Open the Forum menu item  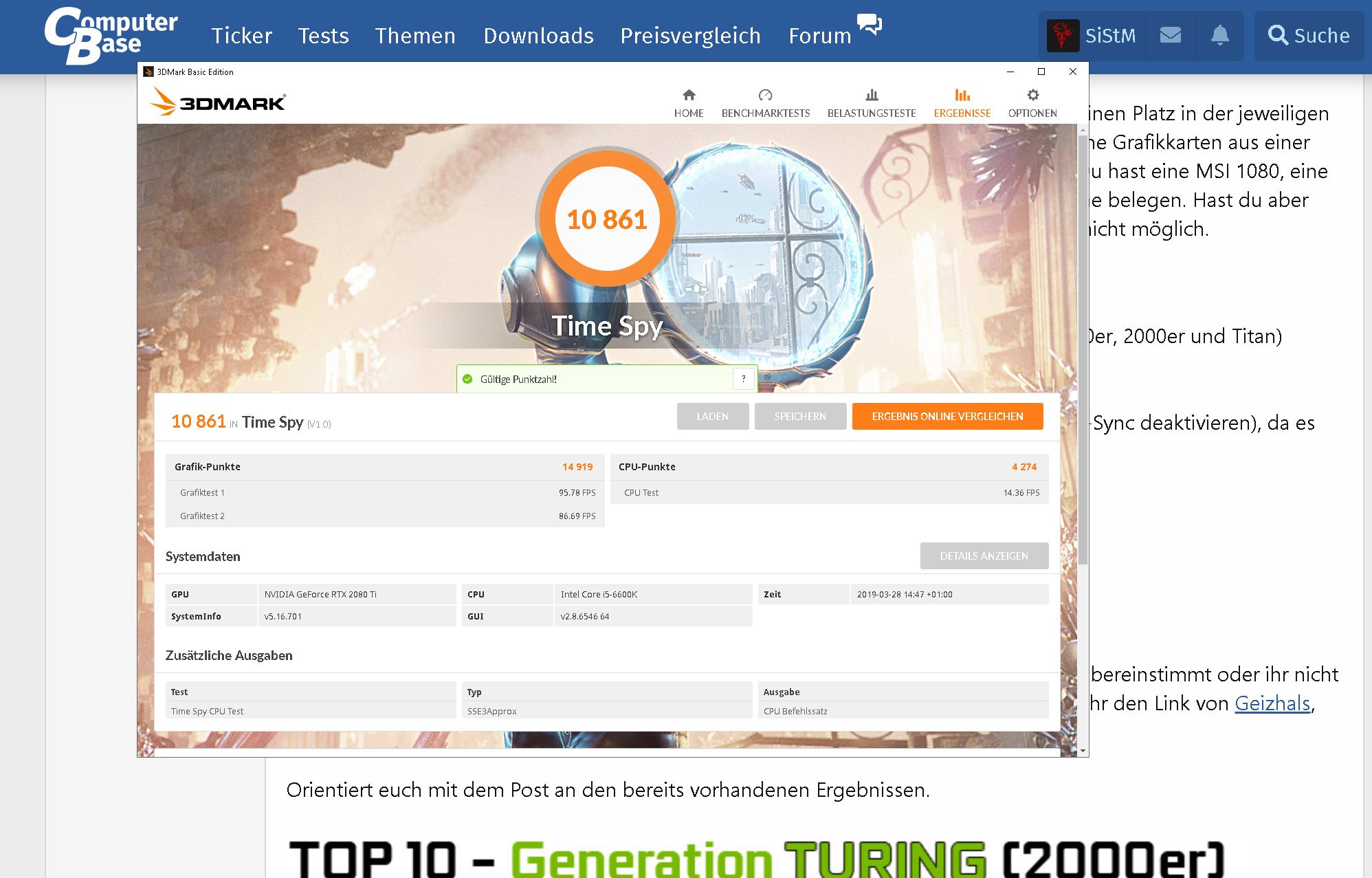pos(820,36)
